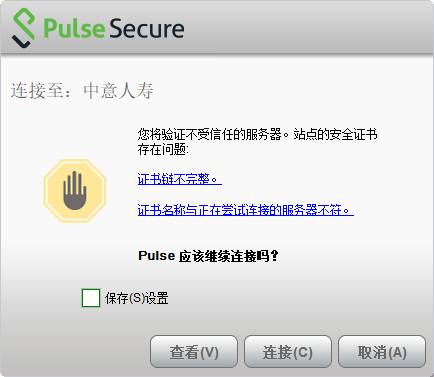The width and height of the screenshot is (434, 377).
Task: Click the 存在问题: text line
Action: [163, 149]
